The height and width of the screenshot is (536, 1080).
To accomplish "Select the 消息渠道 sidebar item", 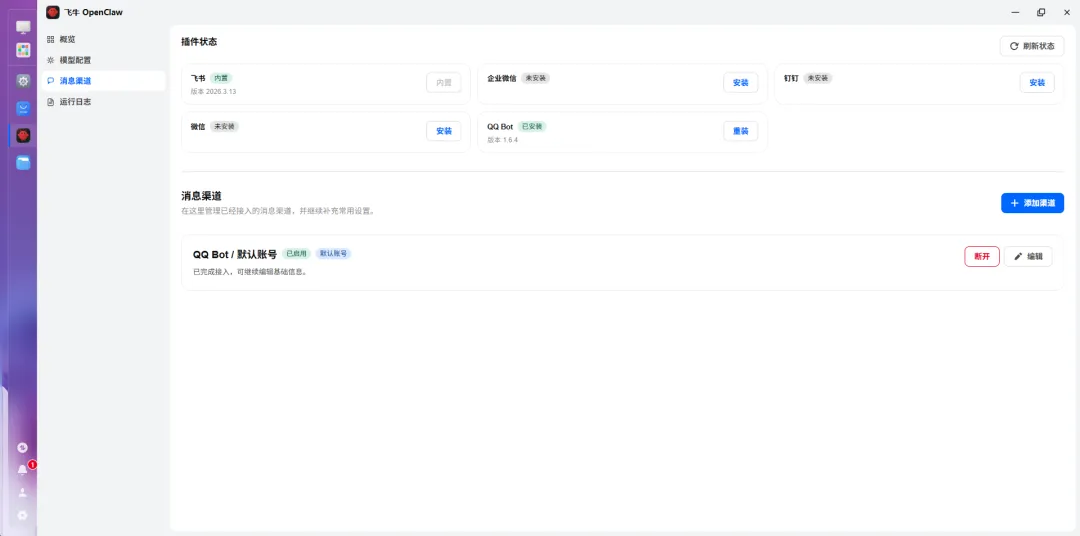I will point(103,81).
